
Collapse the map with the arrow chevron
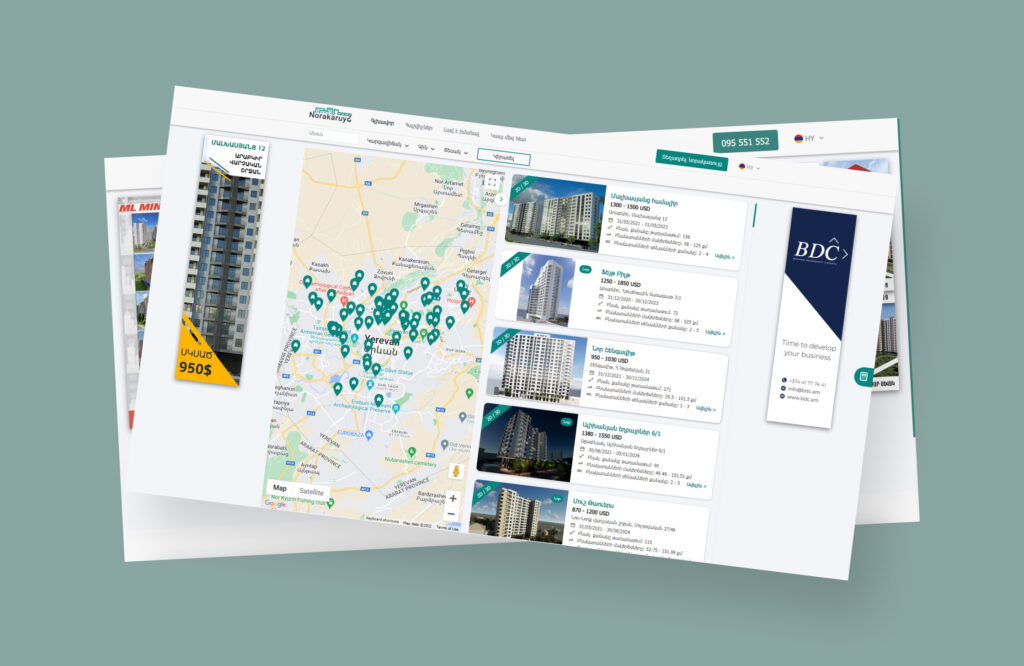click(501, 200)
